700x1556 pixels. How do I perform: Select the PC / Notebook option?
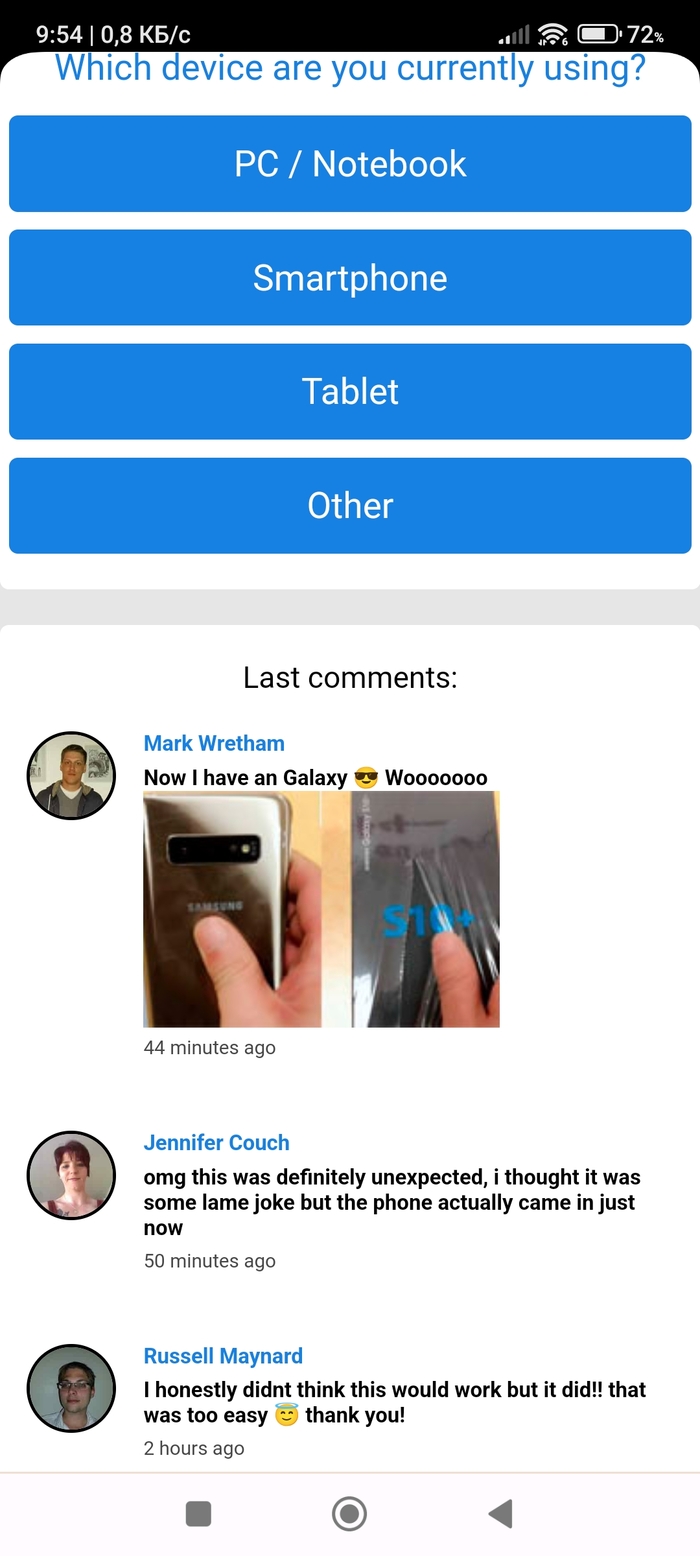click(350, 164)
